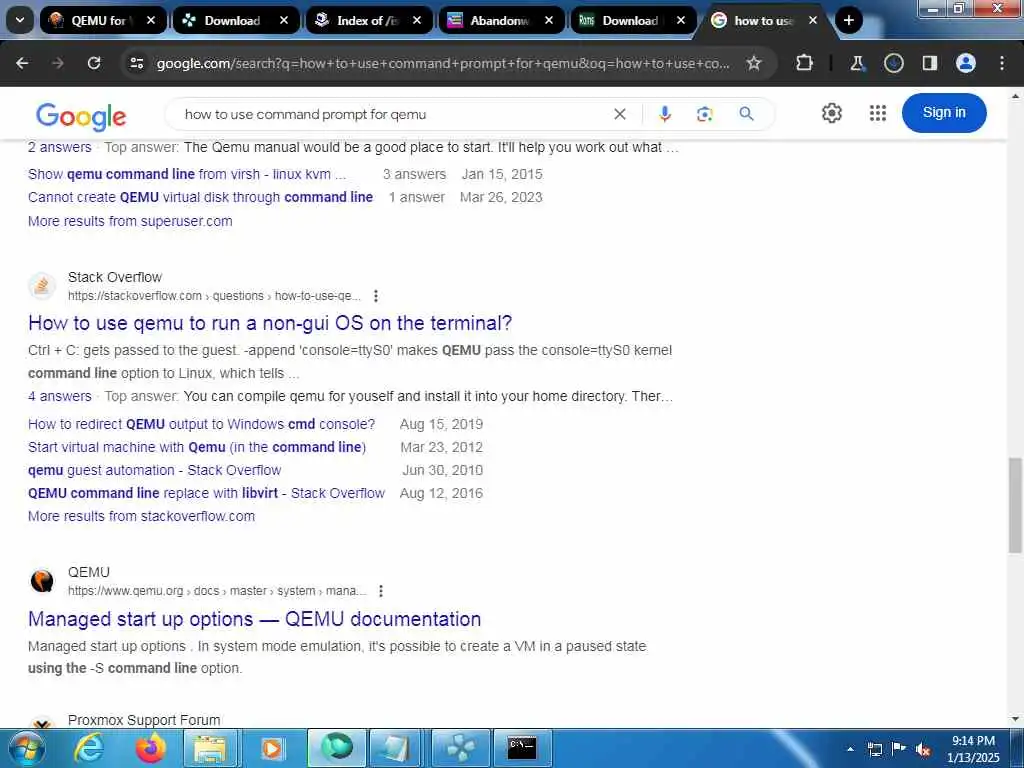This screenshot has width=1024, height=768.
Task: Open Start virtual machine with Qemu link
Action: [197, 447]
